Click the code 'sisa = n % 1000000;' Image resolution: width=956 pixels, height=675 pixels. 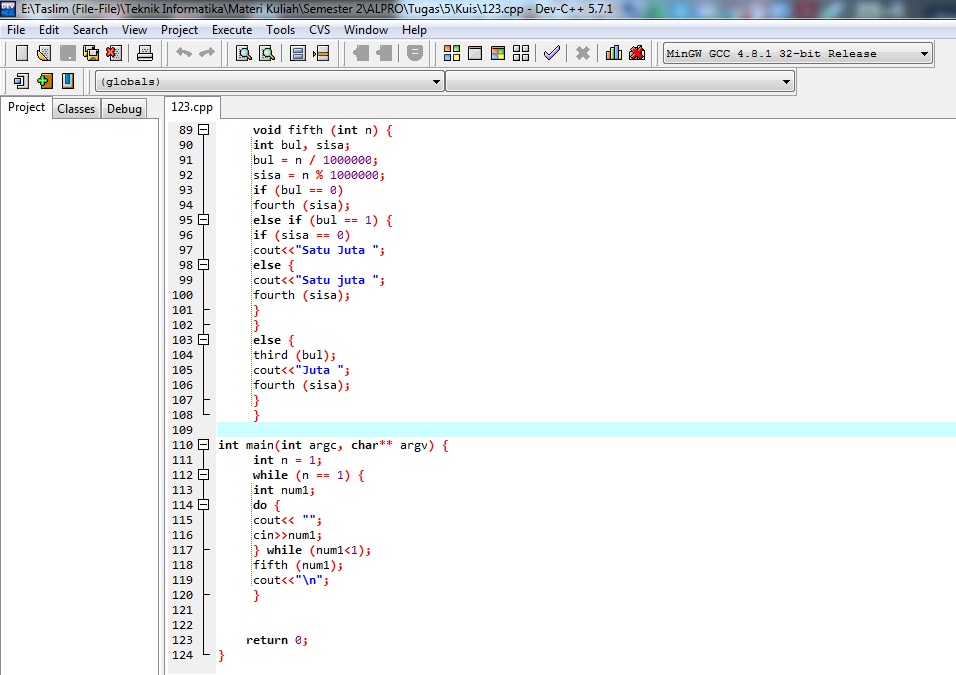(x=319, y=175)
